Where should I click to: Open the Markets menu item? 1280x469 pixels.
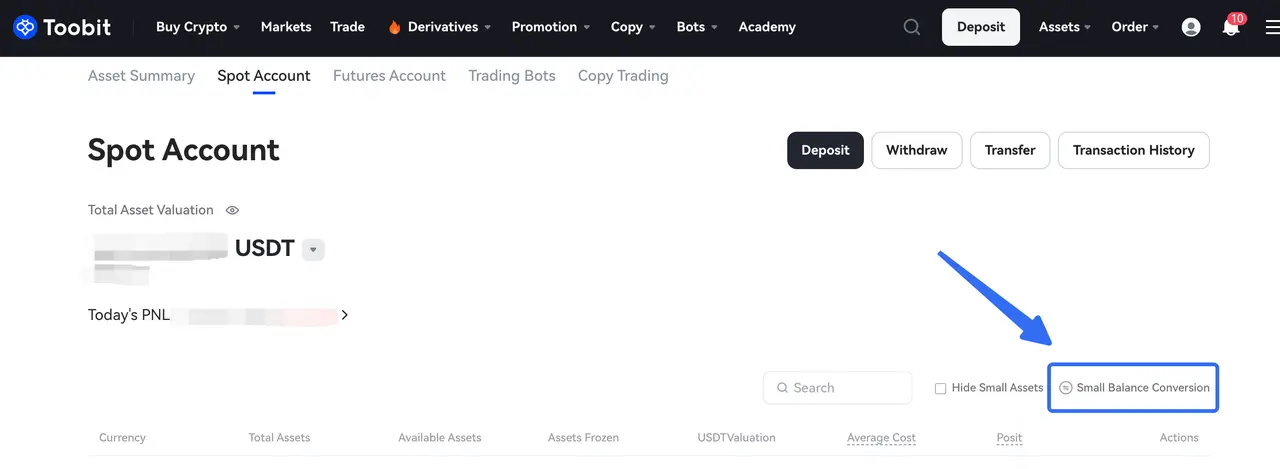286,27
